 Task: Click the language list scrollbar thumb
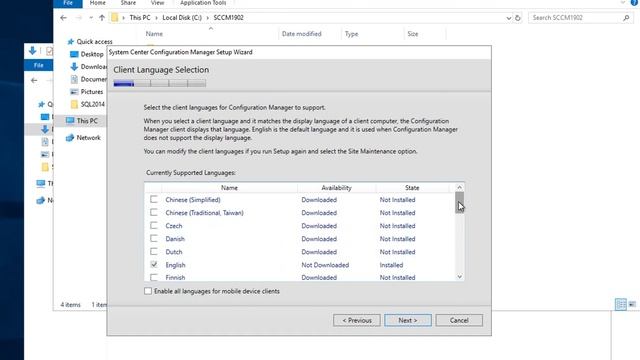(460, 202)
